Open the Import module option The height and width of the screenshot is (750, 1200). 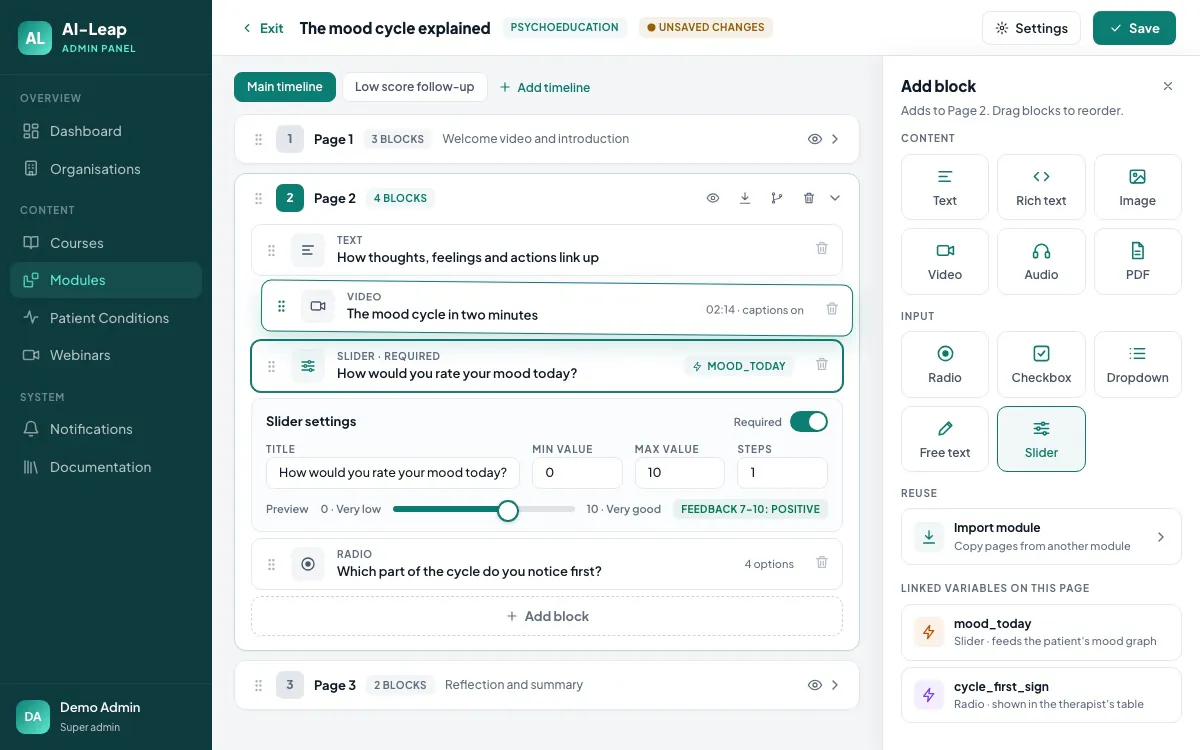pos(1041,536)
